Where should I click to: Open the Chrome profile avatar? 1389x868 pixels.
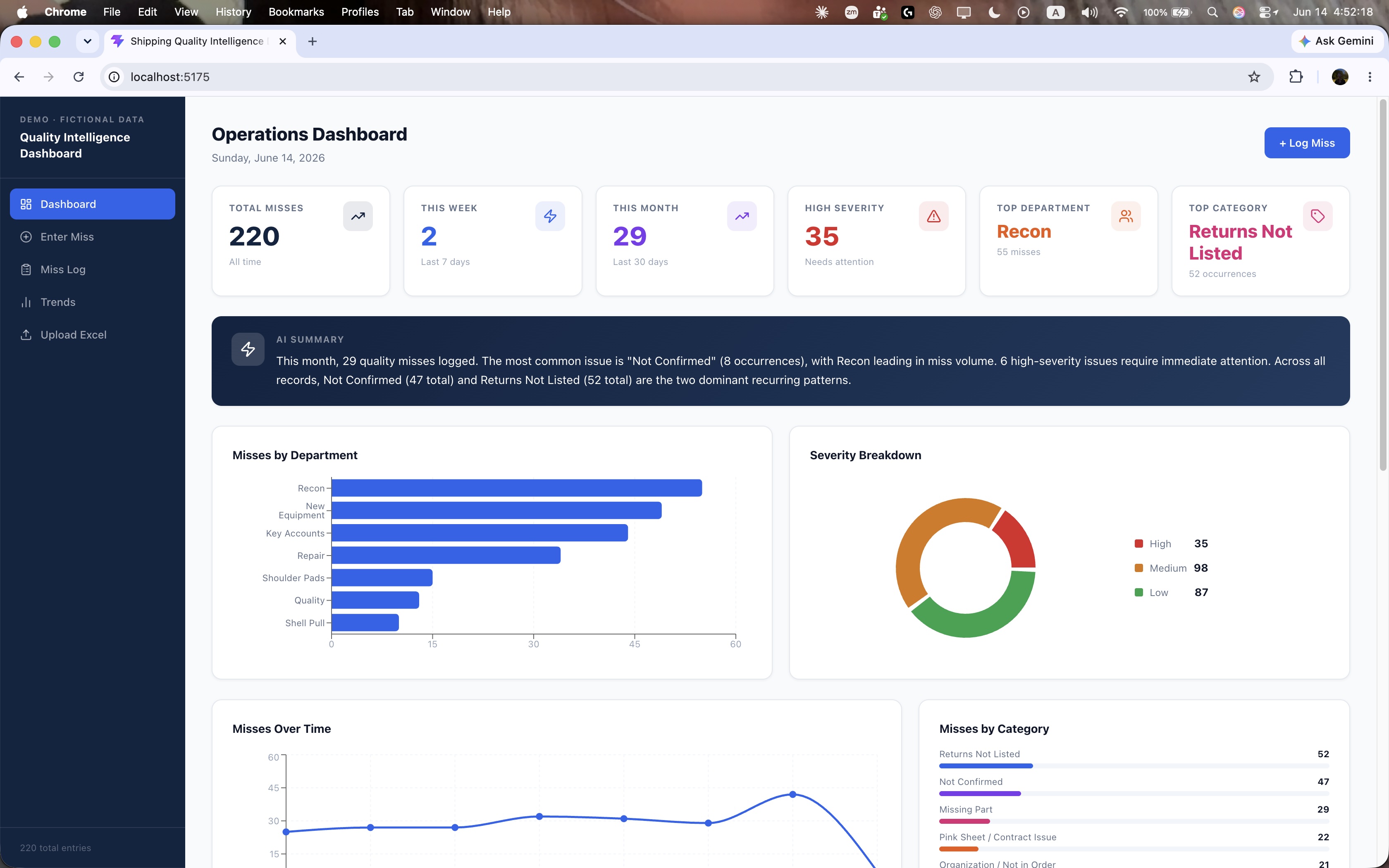(x=1340, y=77)
